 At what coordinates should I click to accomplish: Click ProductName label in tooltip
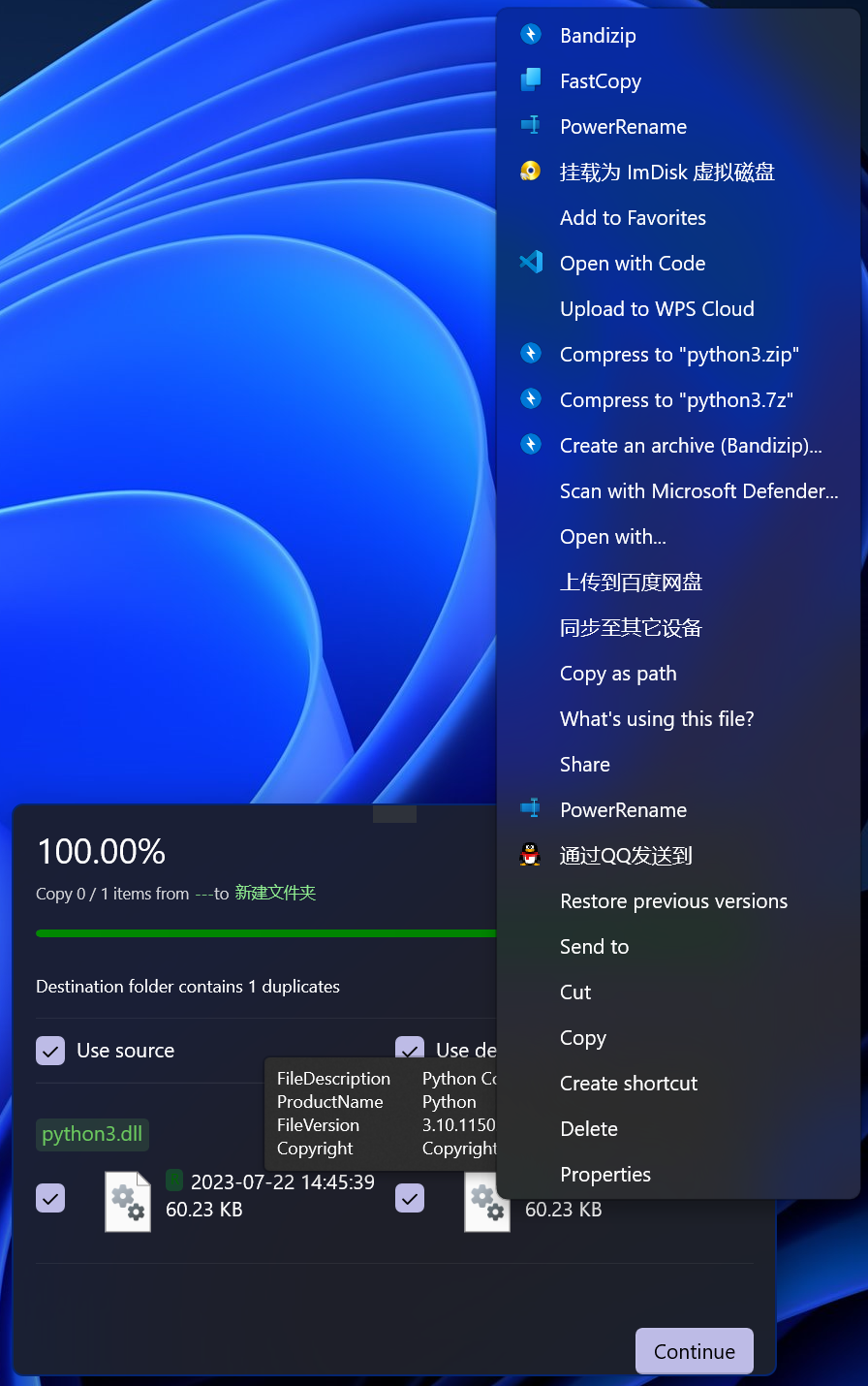(330, 1101)
